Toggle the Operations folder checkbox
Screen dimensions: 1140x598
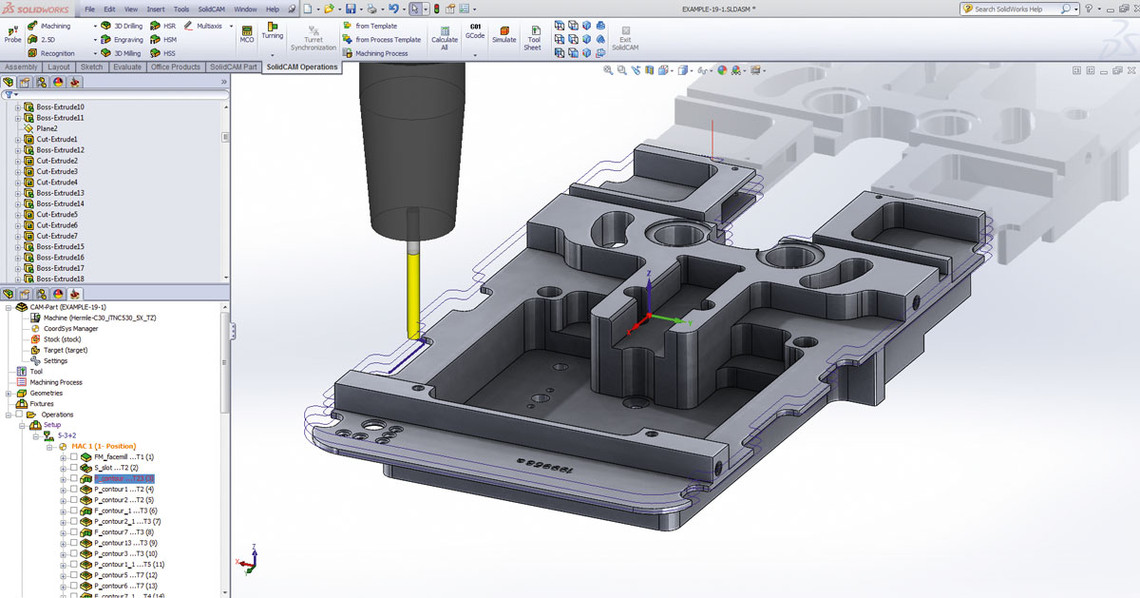[17, 414]
